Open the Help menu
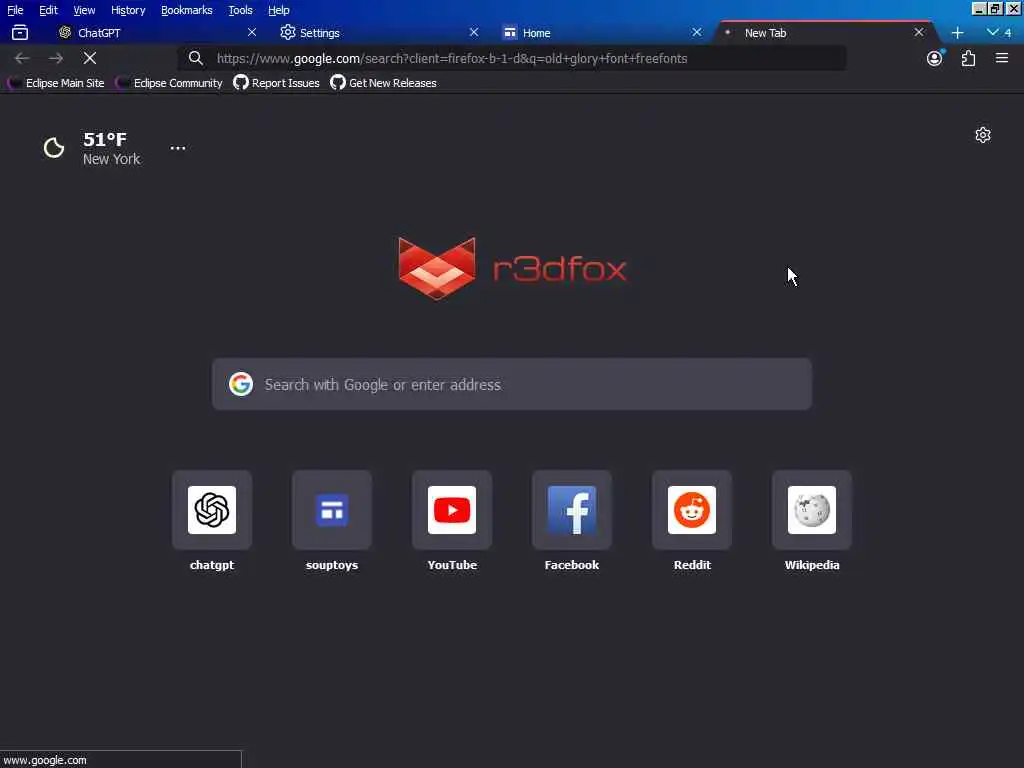 click(279, 10)
